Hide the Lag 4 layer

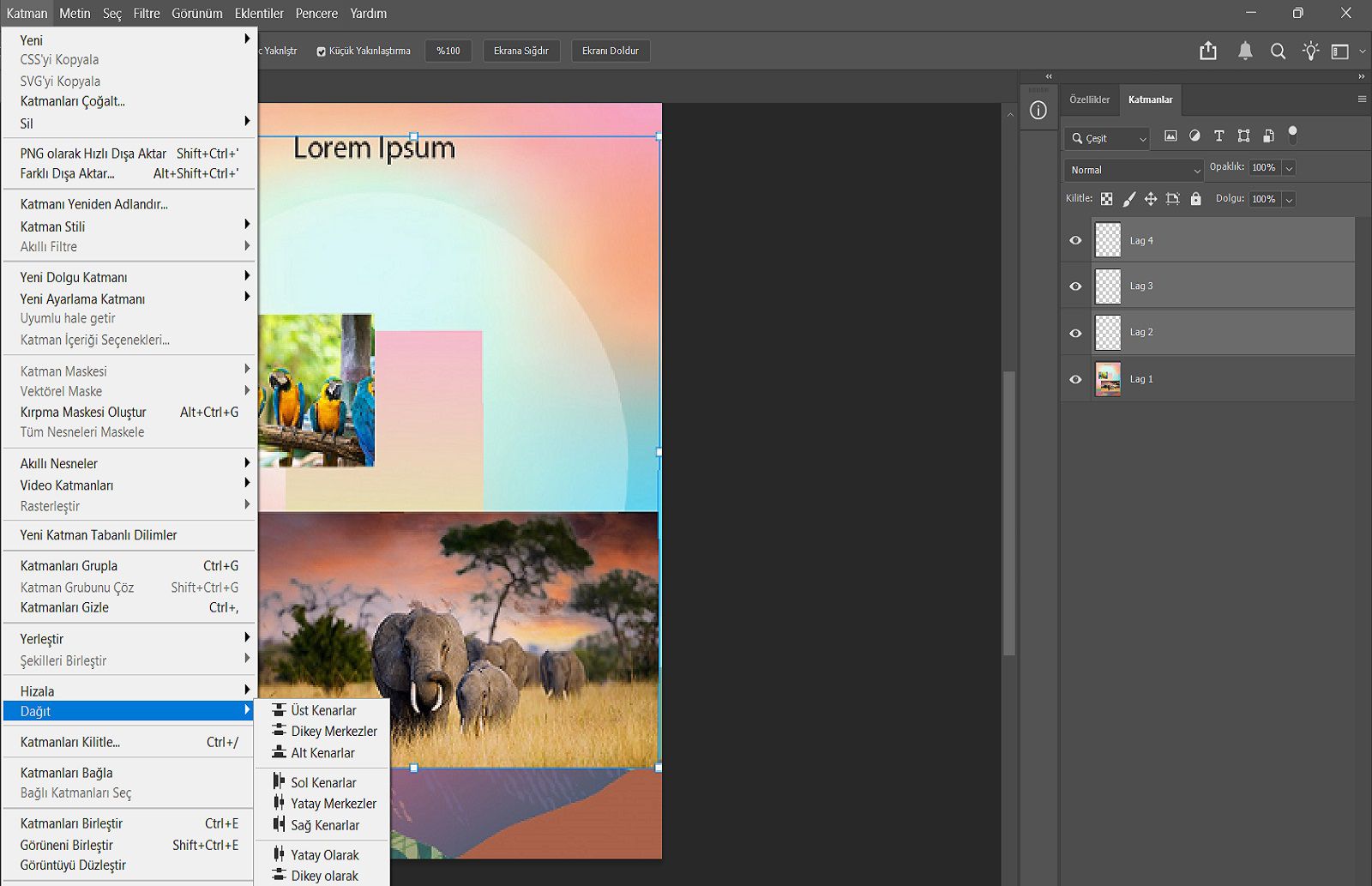1075,241
